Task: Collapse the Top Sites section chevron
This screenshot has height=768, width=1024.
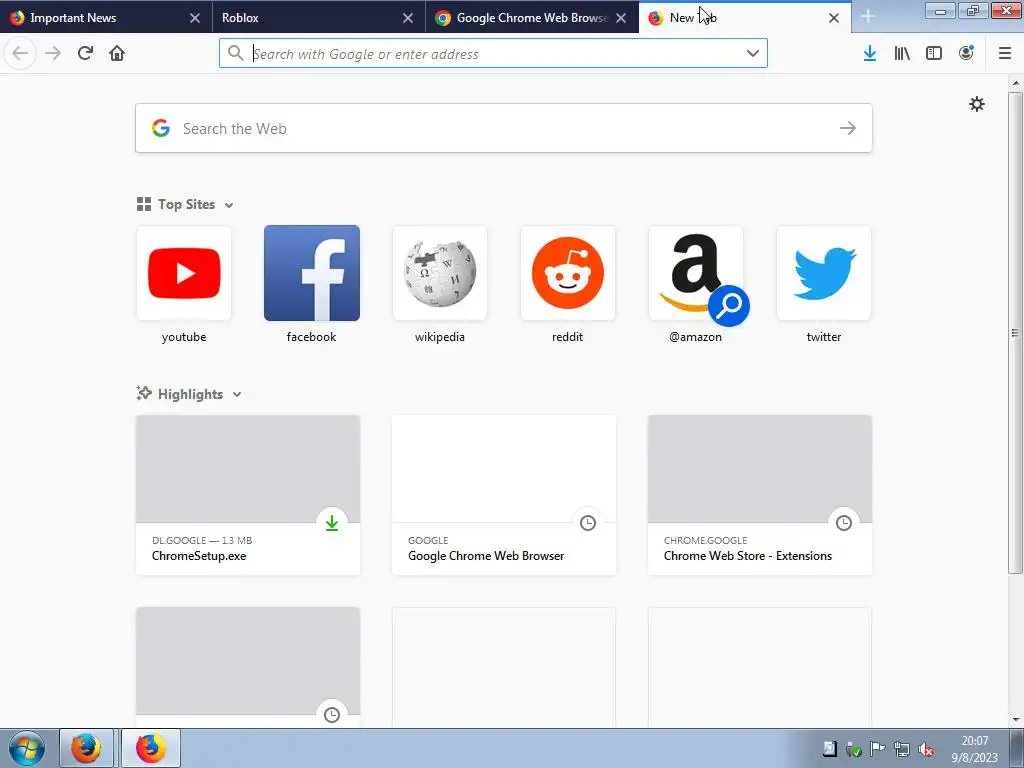Action: 229,205
